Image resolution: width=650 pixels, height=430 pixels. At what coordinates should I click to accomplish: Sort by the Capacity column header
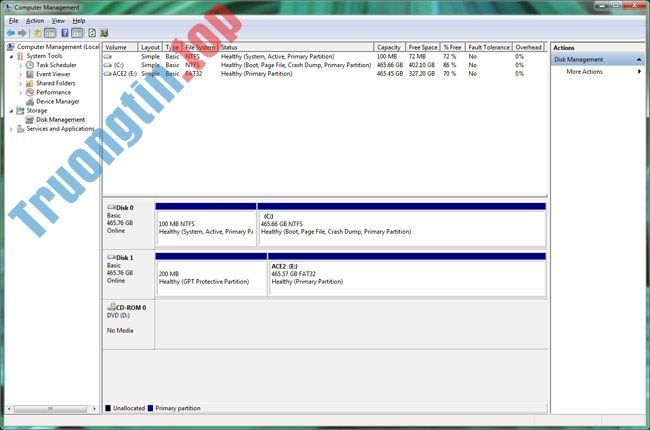(389, 47)
